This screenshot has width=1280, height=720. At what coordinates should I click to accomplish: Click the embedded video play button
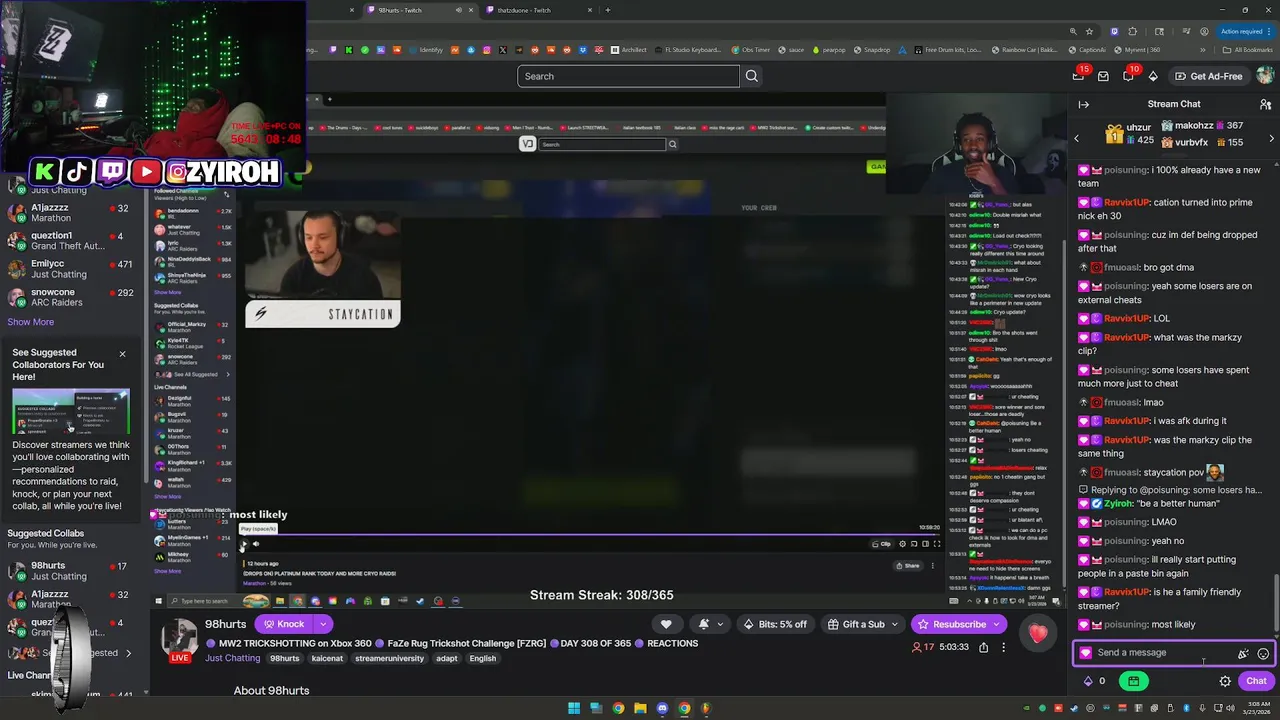[244, 544]
